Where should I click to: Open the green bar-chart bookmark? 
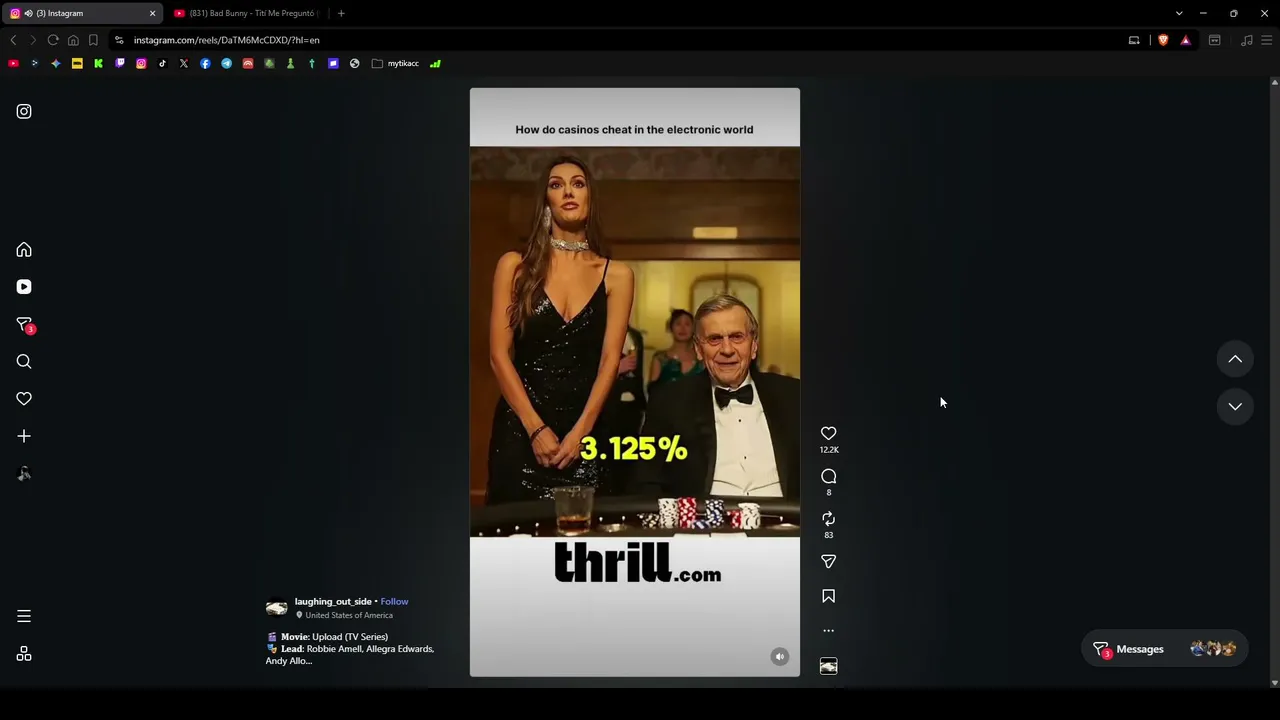pos(435,63)
